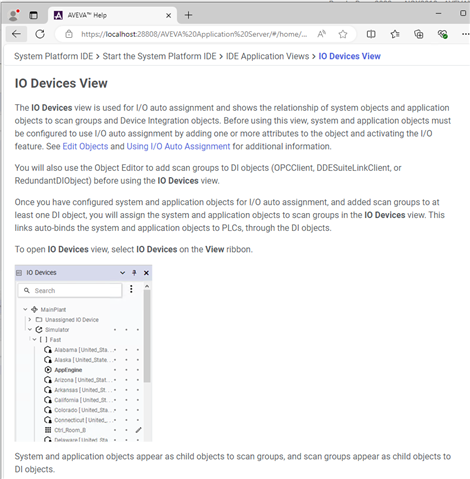This screenshot has width=470, height=479.
Task: Collapse the MainPlant tree node
Action: pos(25,309)
